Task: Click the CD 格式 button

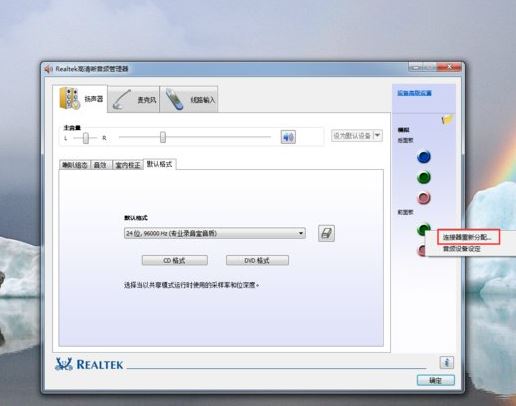Action: [x=175, y=260]
